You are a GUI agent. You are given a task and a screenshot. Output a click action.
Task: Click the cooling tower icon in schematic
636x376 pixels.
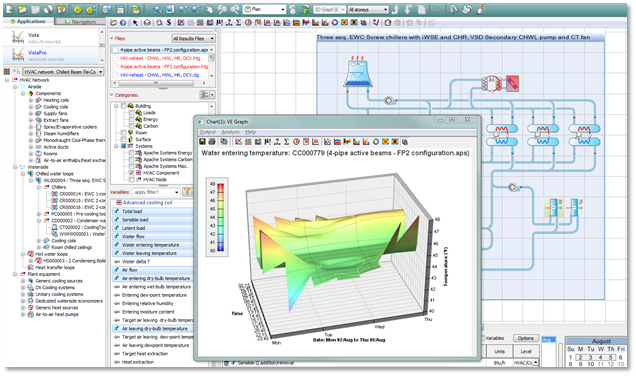[357, 72]
